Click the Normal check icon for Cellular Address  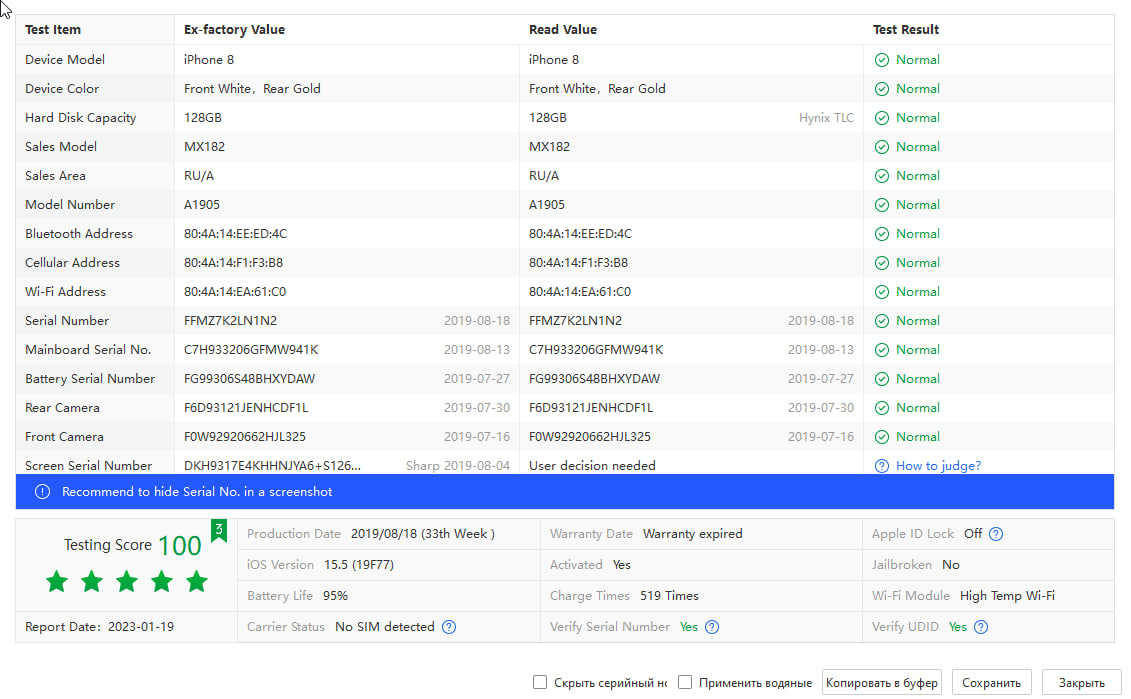point(881,263)
